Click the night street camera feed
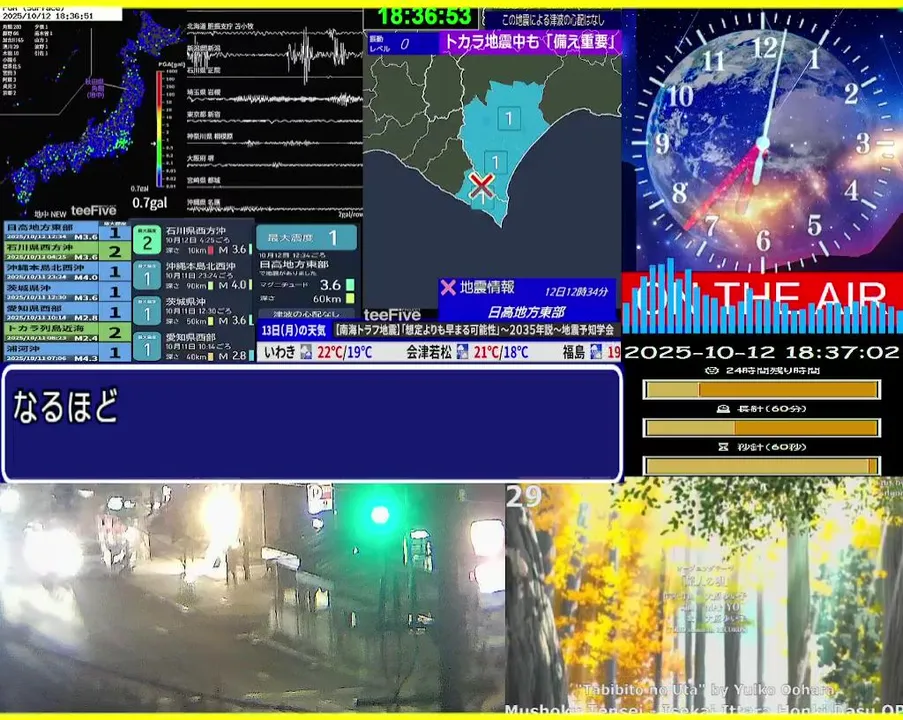 point(252,598)
